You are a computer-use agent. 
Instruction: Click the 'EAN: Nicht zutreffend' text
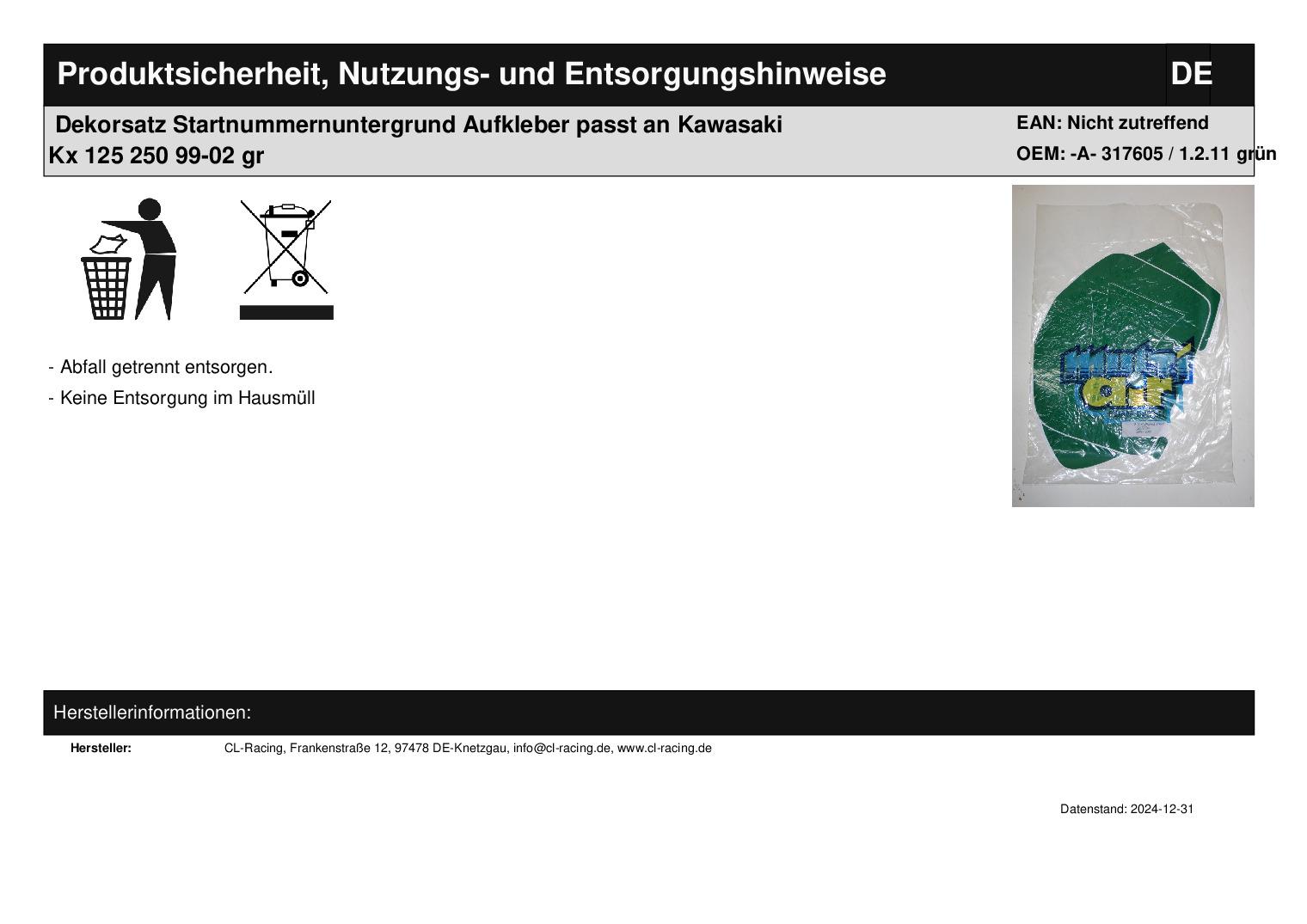(x=1112, y=123)
